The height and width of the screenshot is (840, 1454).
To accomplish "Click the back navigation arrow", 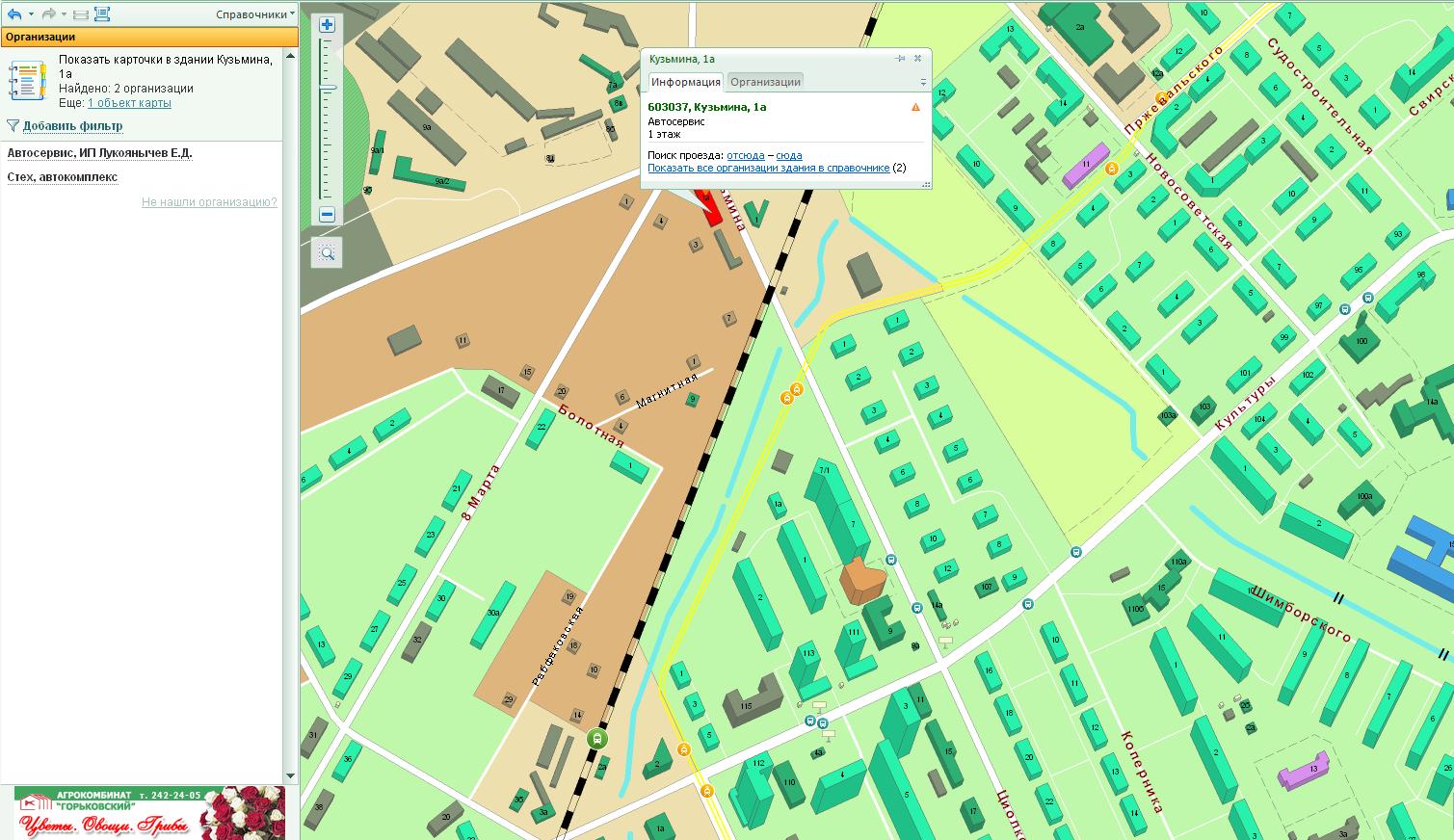I will point(13,14).
